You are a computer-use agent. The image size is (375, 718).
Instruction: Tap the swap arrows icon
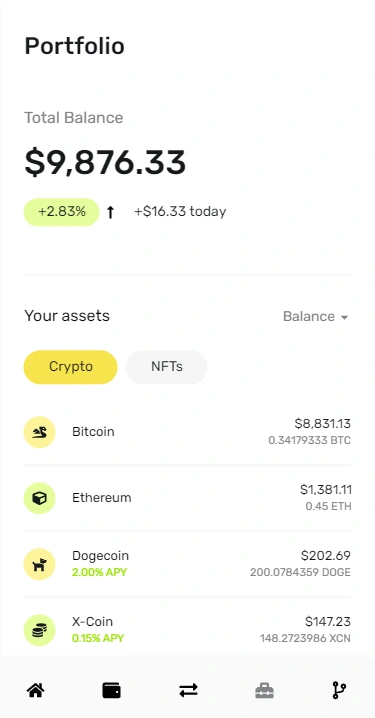[188, 690]
